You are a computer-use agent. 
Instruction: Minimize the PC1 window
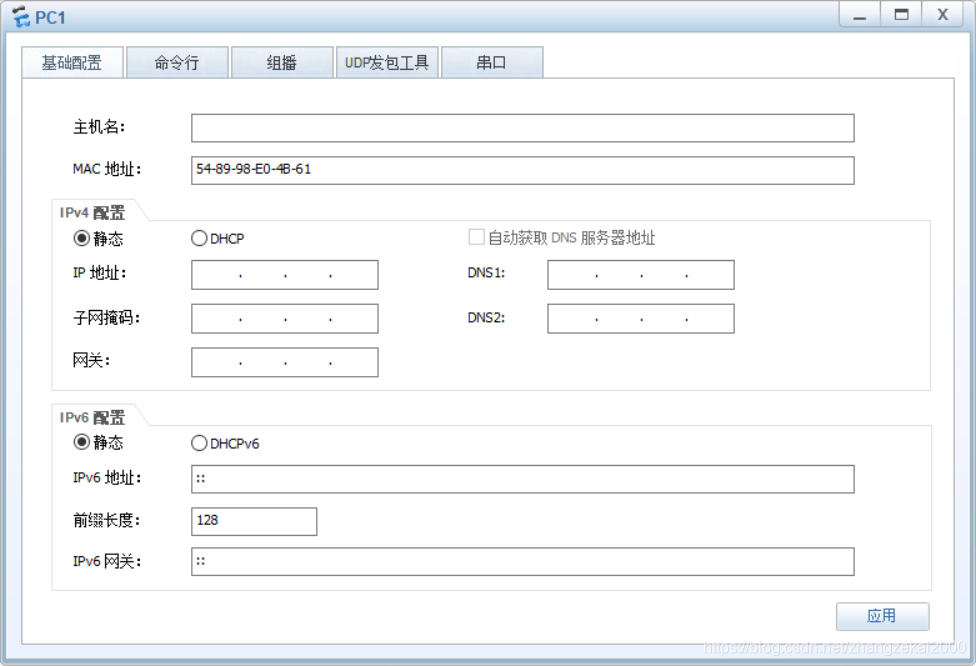point(860,15)
